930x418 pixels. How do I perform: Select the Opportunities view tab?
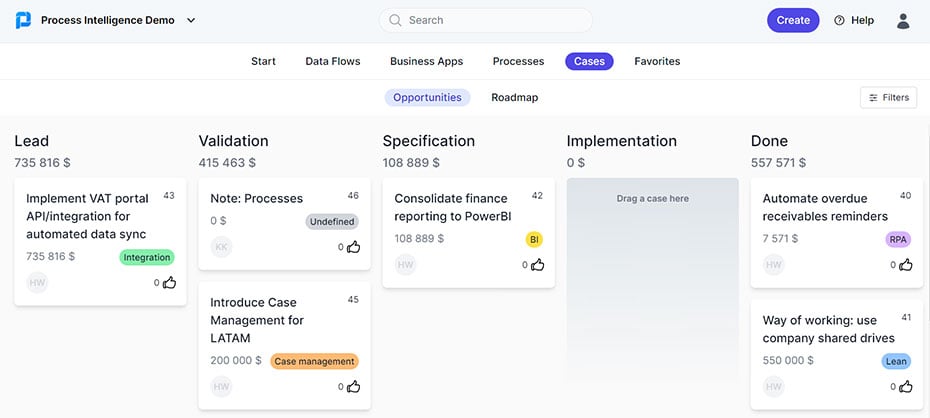tap(427, 97)
